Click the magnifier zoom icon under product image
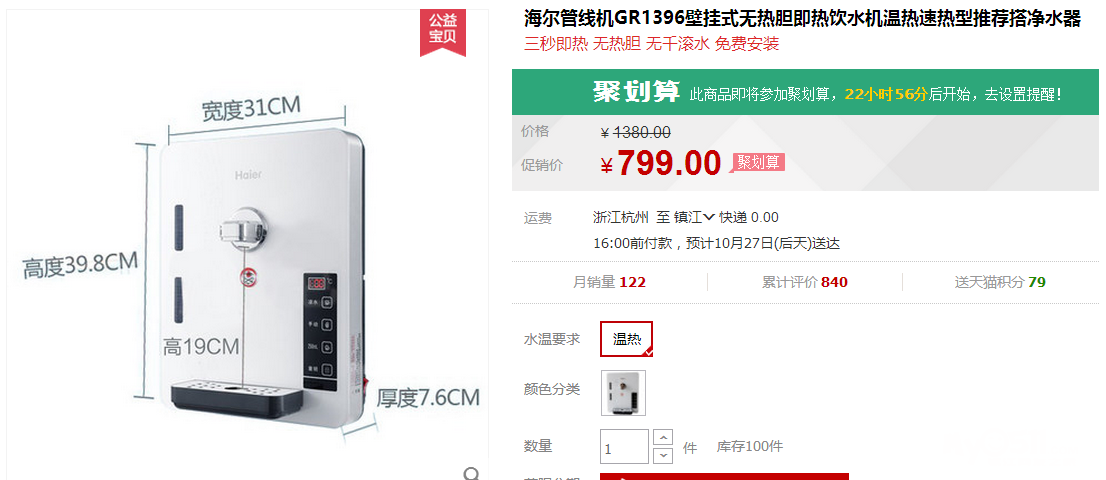The image size is (1106, 480). (472, 474)
